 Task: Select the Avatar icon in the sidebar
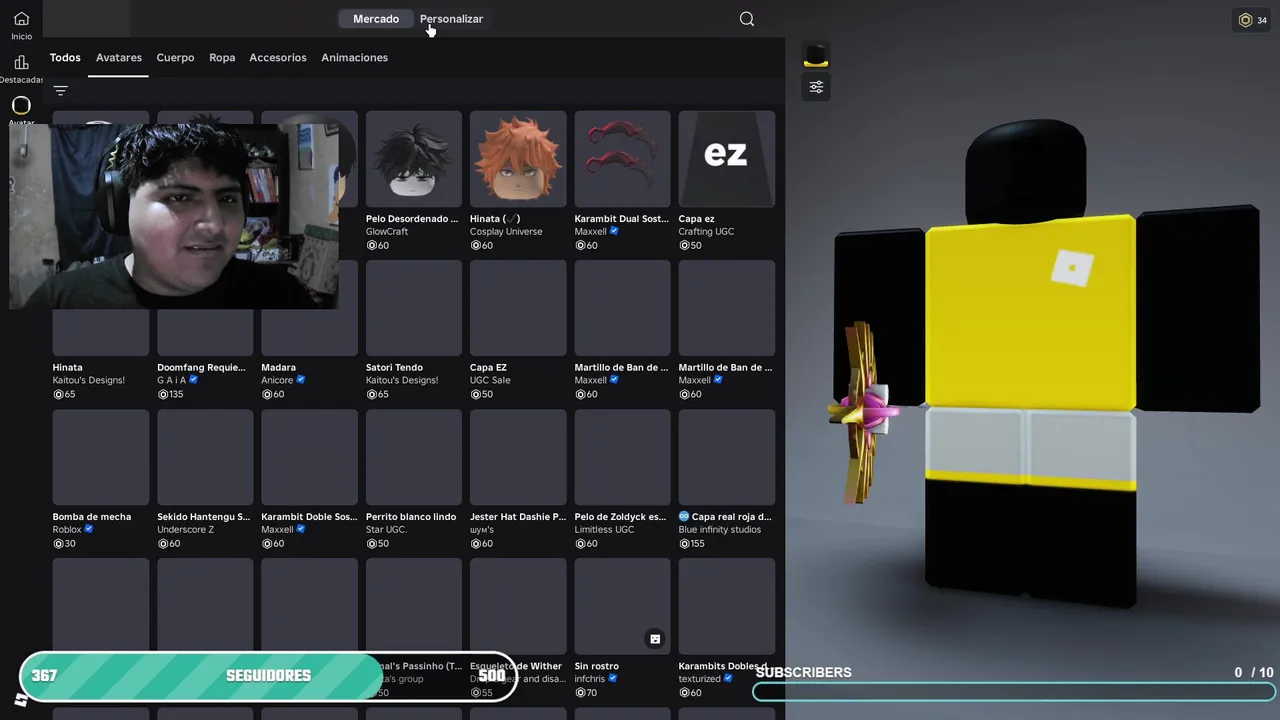(21, 105)
